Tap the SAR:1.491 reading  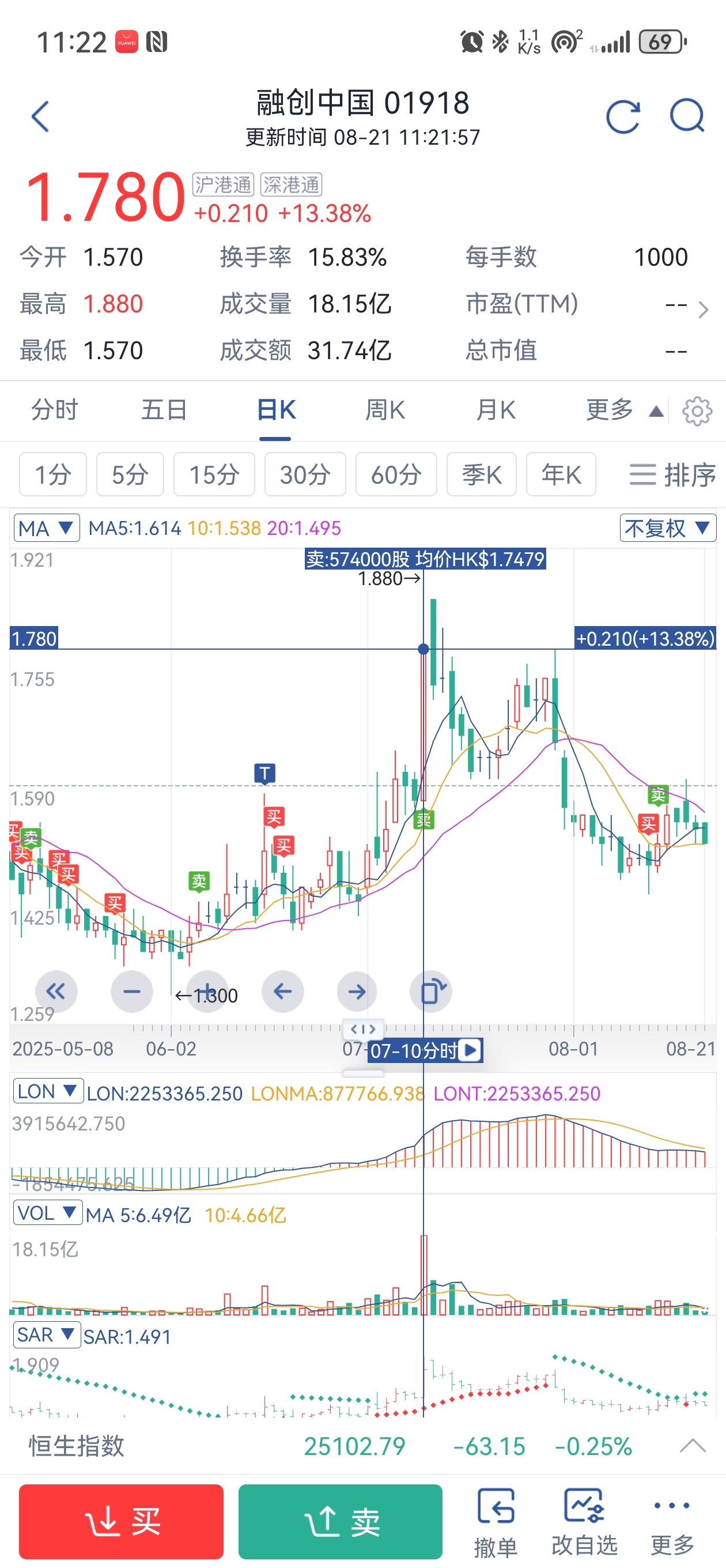click(127, 1337)
